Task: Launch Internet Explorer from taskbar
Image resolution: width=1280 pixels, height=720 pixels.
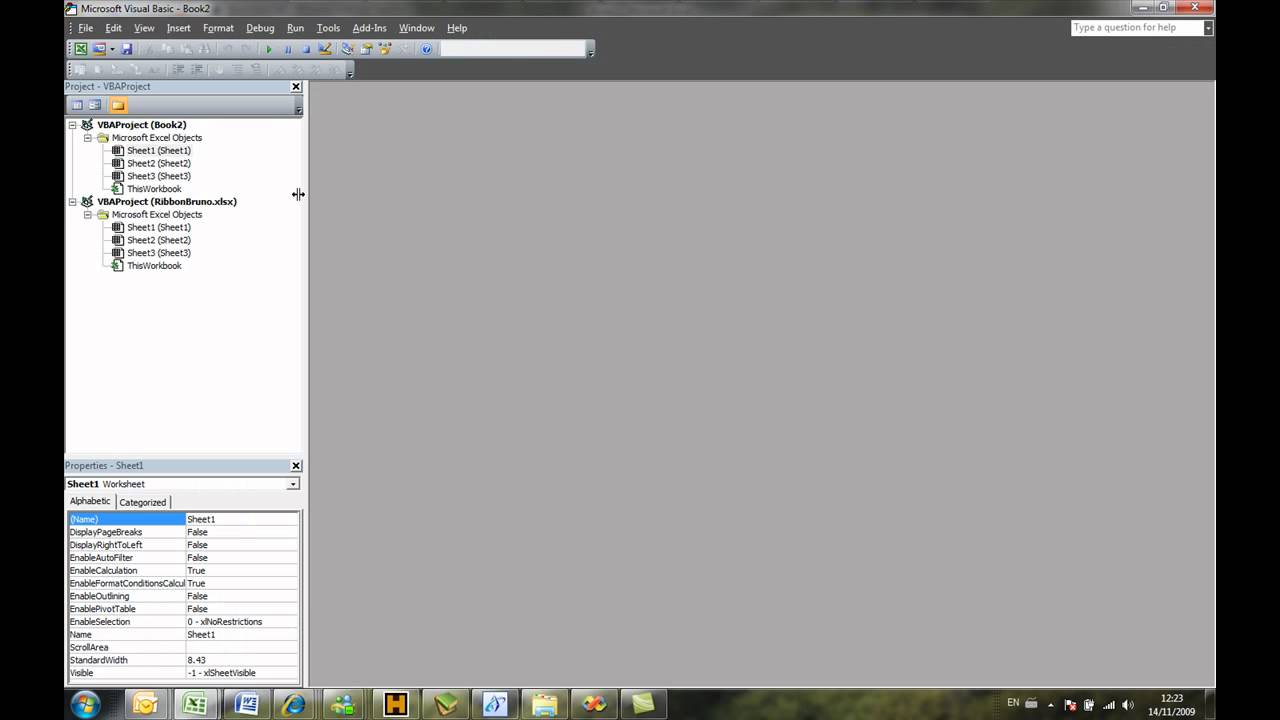Action: pos(295,704)
